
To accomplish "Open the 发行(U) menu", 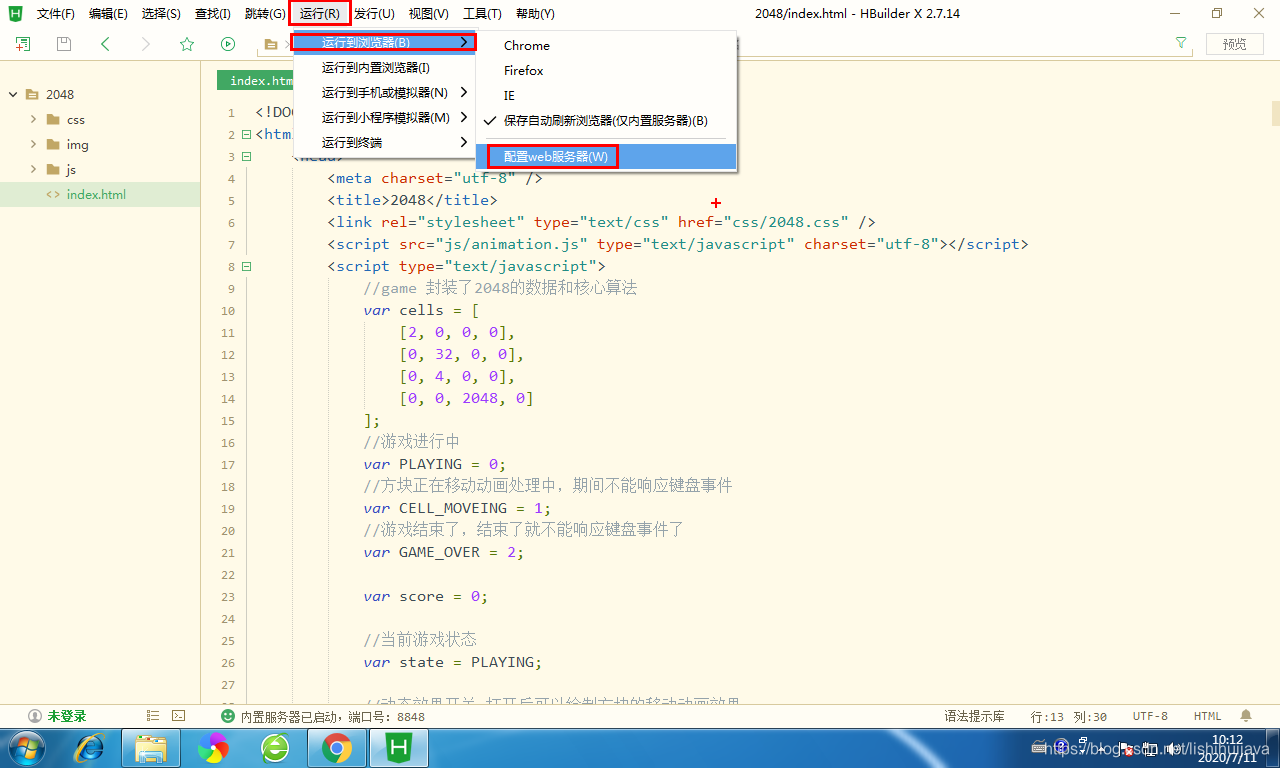I will click(374, 14).
